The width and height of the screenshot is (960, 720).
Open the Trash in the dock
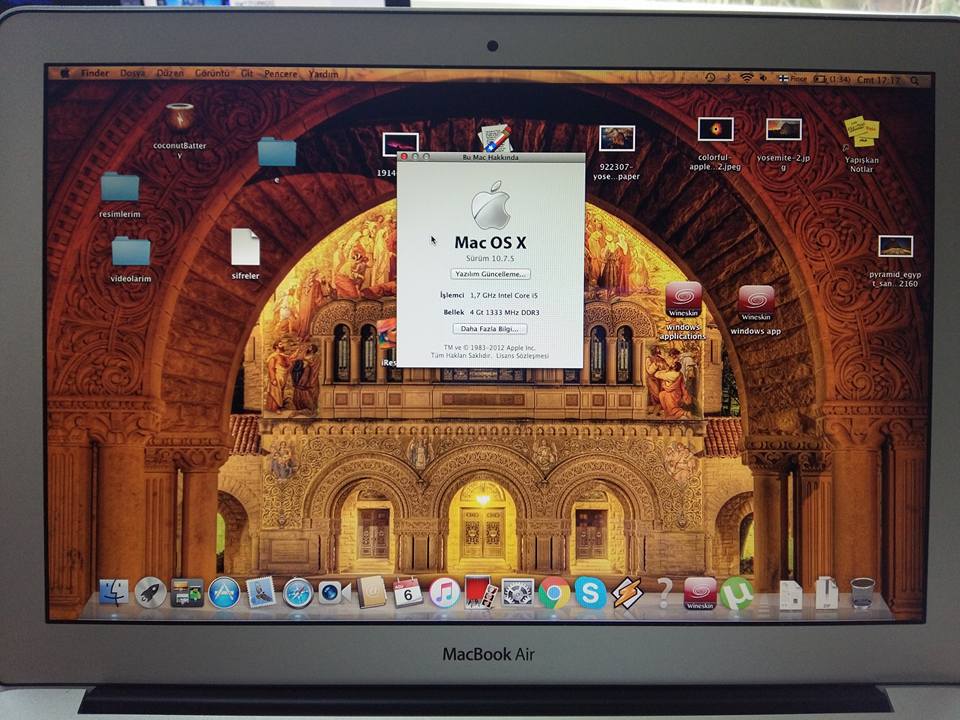coord(862,593)
